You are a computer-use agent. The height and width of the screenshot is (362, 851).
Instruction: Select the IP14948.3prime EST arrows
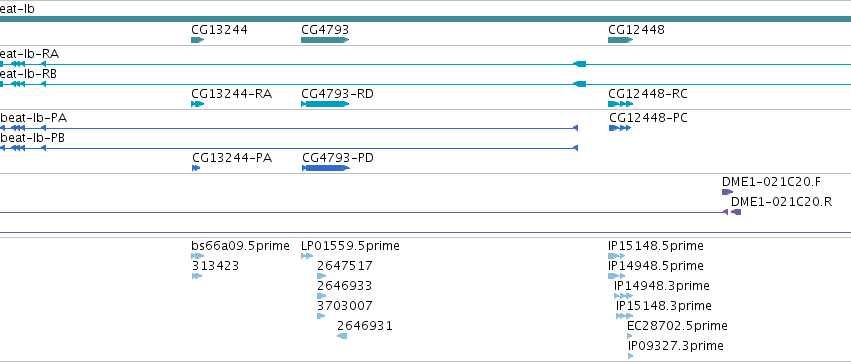pyautogui.click(x=624, y=296)
